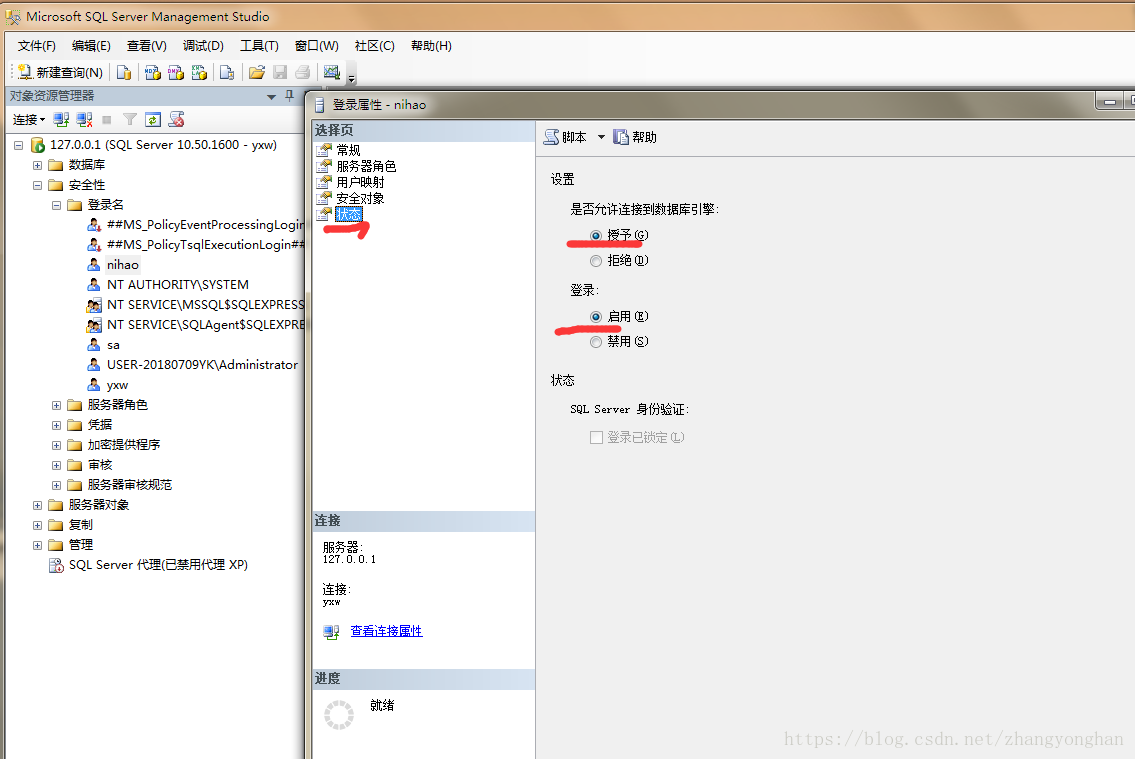The image size is (1135, 759).
Task: Open the 查看(V) menu
Action: click(147, 46)
